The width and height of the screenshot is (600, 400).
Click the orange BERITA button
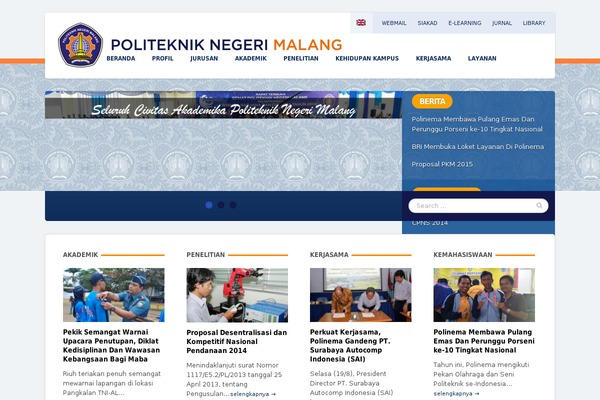(432, 101)
